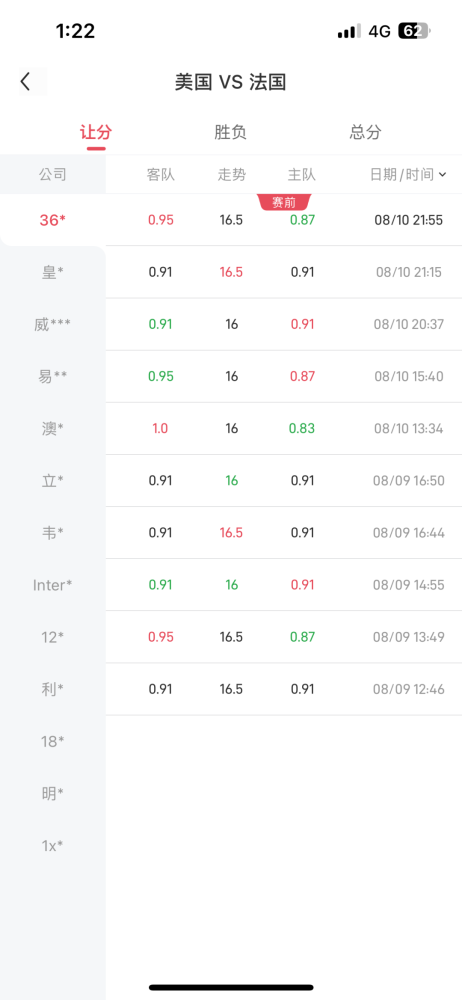Select company 36* in sidebar
This screenshot has width=462, height=1000.
pyautogui.click(x=53, y=220)
